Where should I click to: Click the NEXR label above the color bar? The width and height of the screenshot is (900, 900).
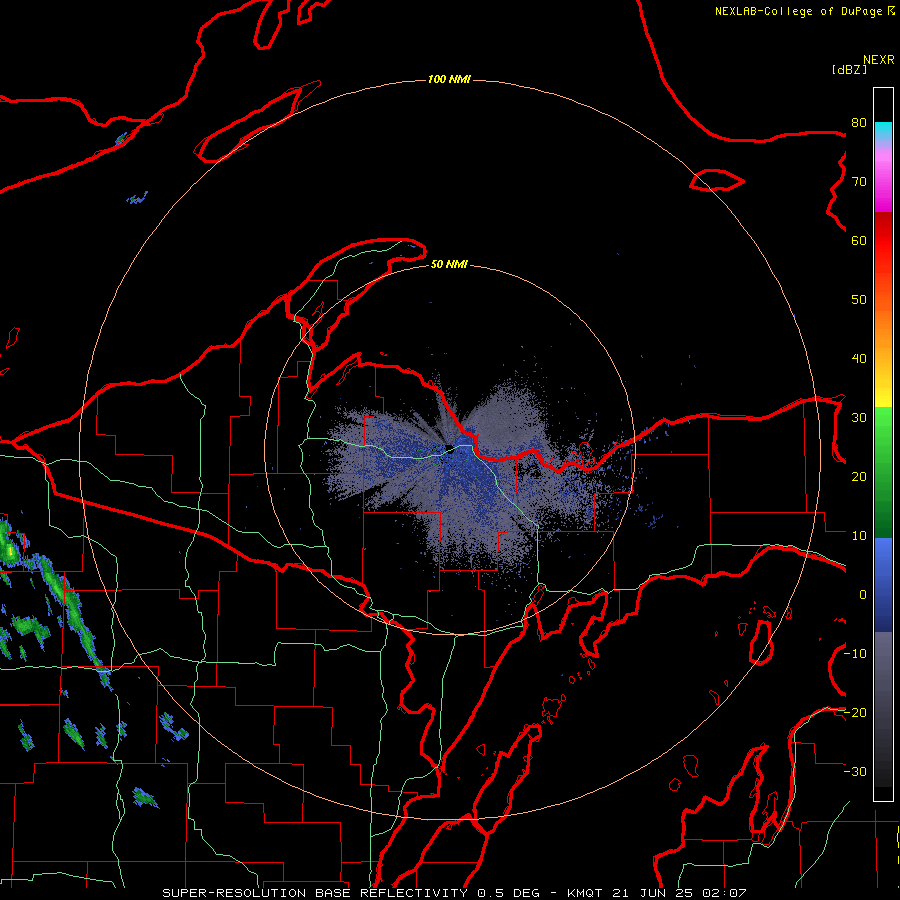879,60
